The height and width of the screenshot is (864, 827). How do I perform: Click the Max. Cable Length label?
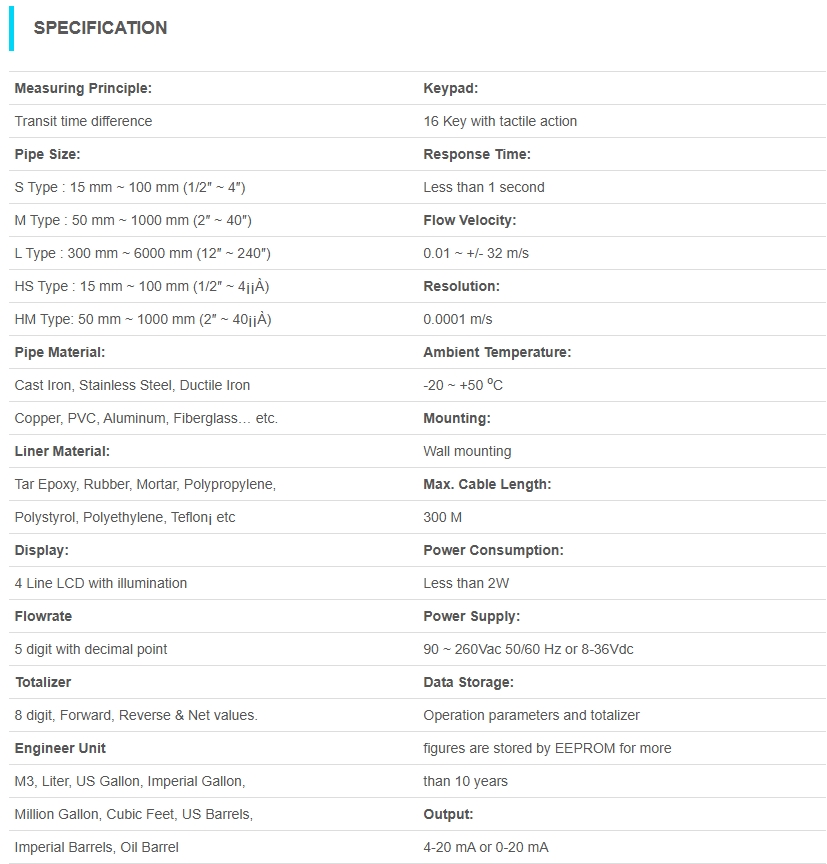coord(487,484)
